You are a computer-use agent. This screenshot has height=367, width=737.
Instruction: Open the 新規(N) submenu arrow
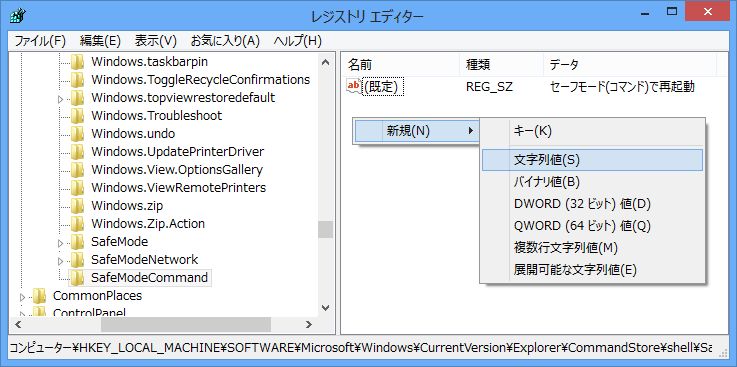tap(470, 131)
